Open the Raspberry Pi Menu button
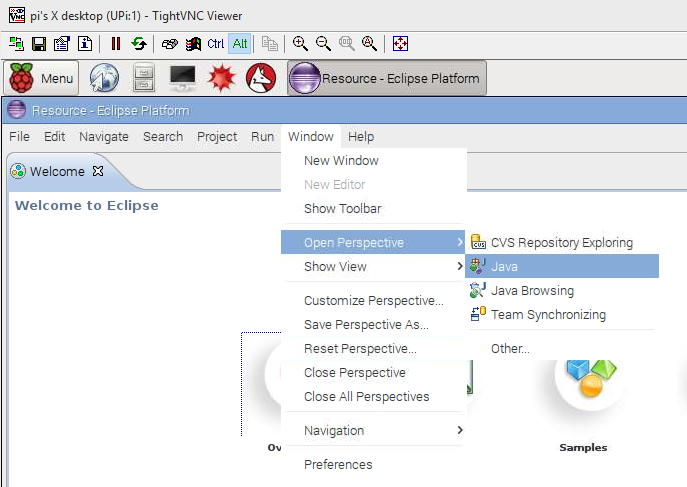Image resolution: width=687 pixels, height=487 pixels. click(x=42, y=78)
